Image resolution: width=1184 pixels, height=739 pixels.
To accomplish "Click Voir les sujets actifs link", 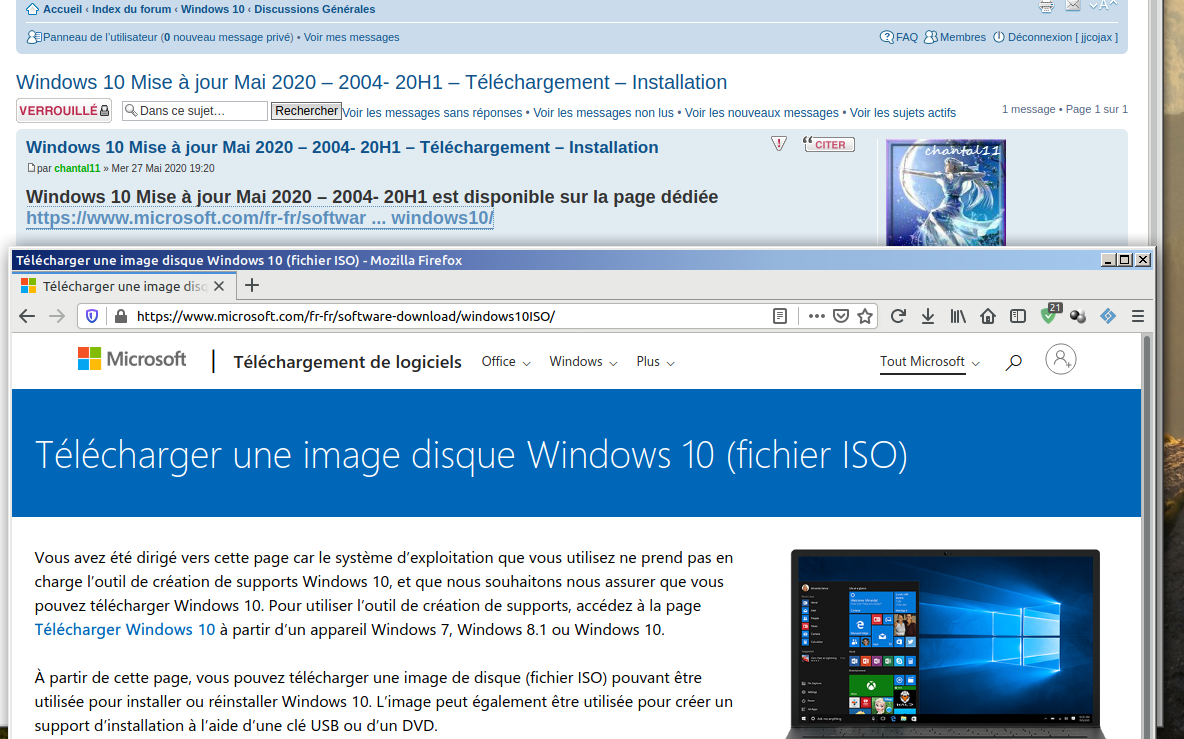I will coord(902,112).
